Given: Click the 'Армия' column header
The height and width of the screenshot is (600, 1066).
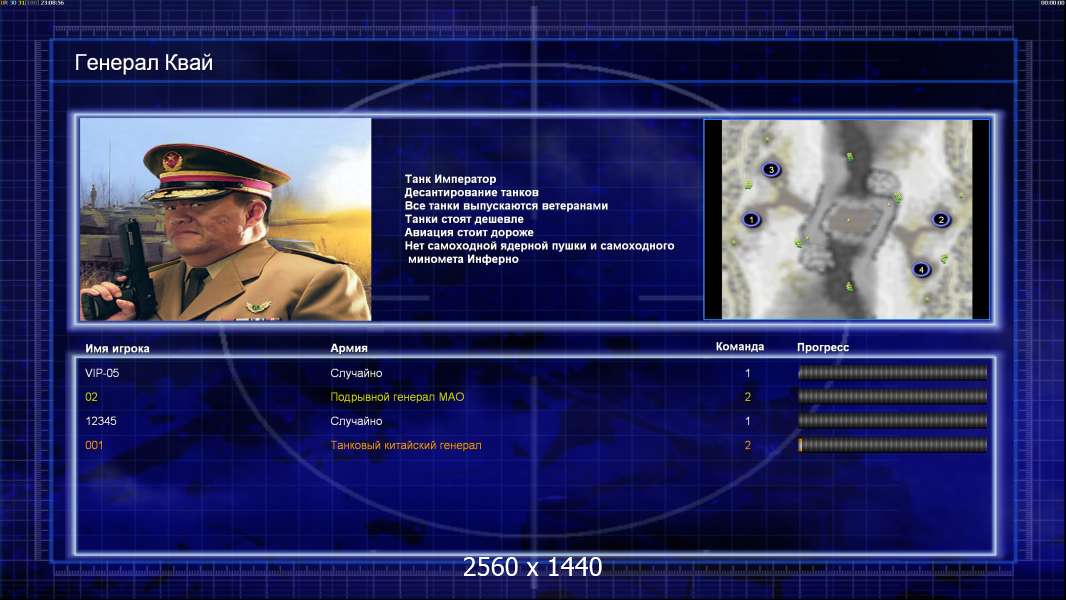Looking at the screenshot, I should (x=349, y=348).
